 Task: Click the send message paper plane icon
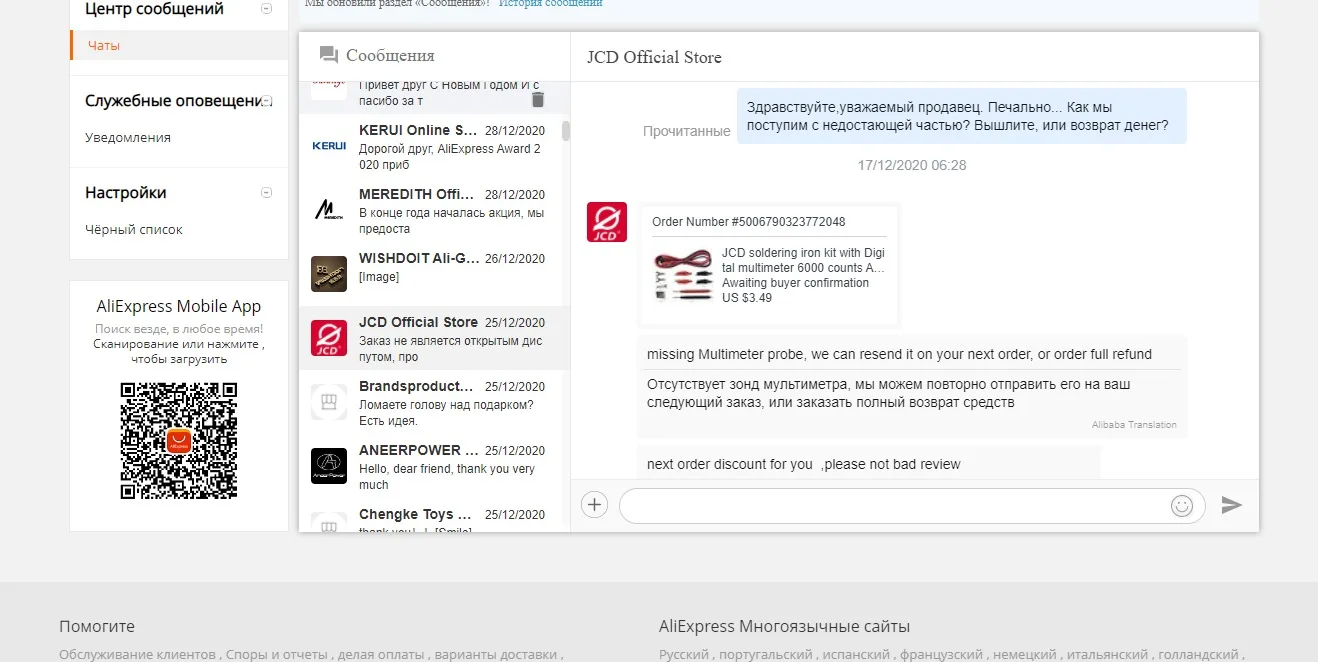1232,505
